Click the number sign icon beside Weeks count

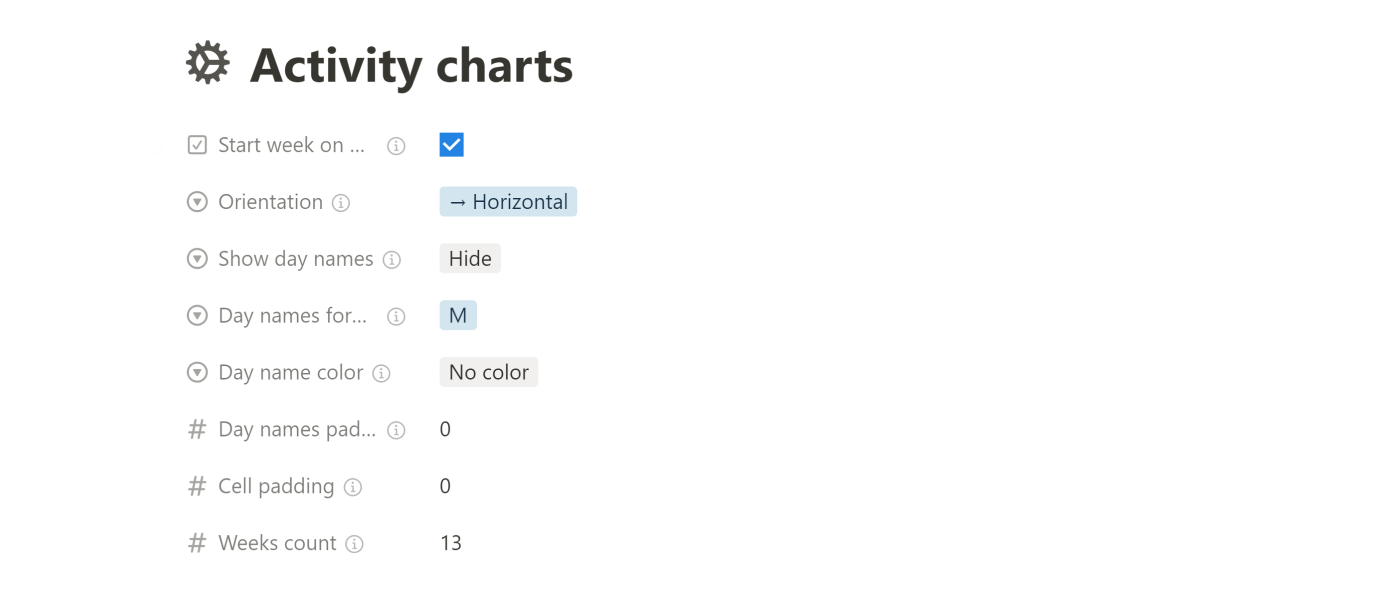pyautogui.click(x=197, y=542)
